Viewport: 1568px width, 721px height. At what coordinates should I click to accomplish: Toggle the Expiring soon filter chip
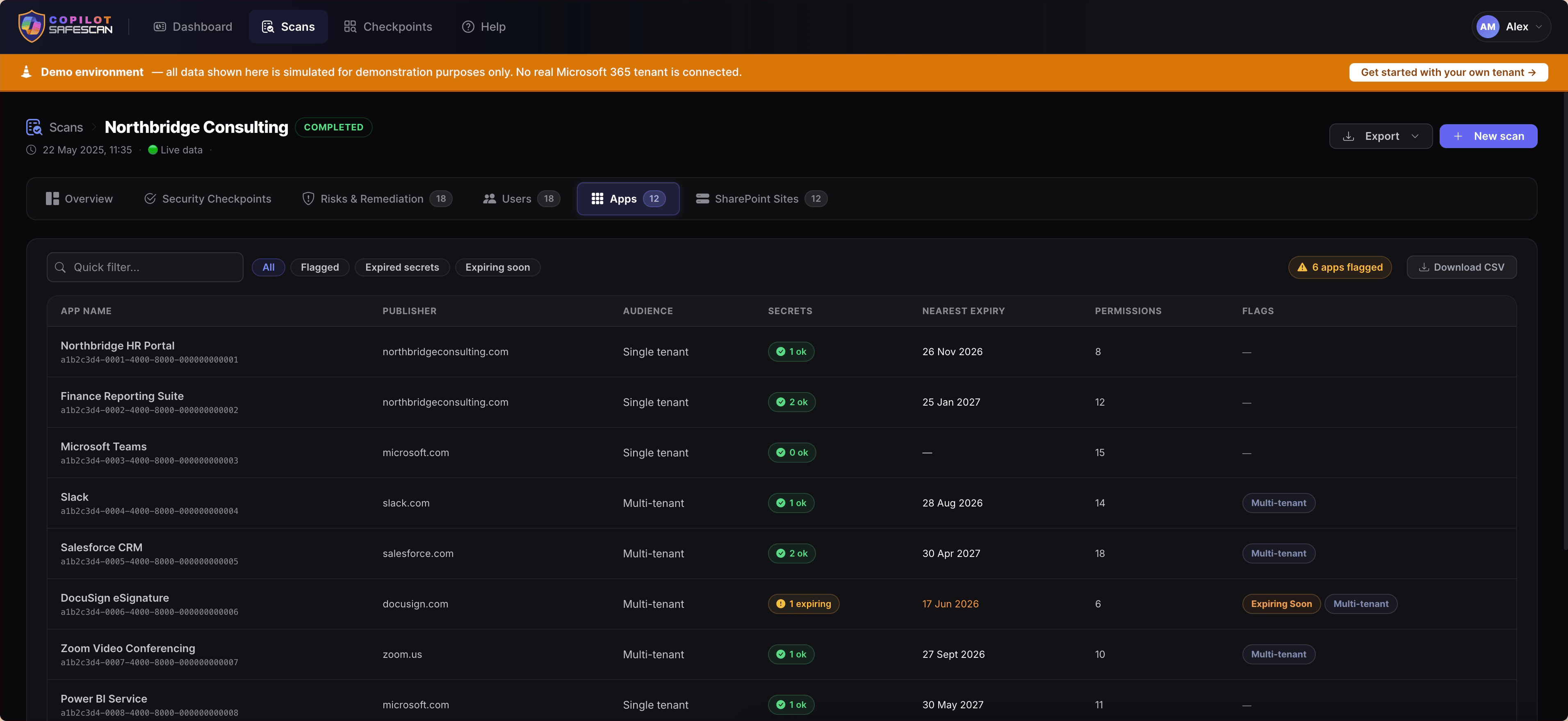(497, 267)
